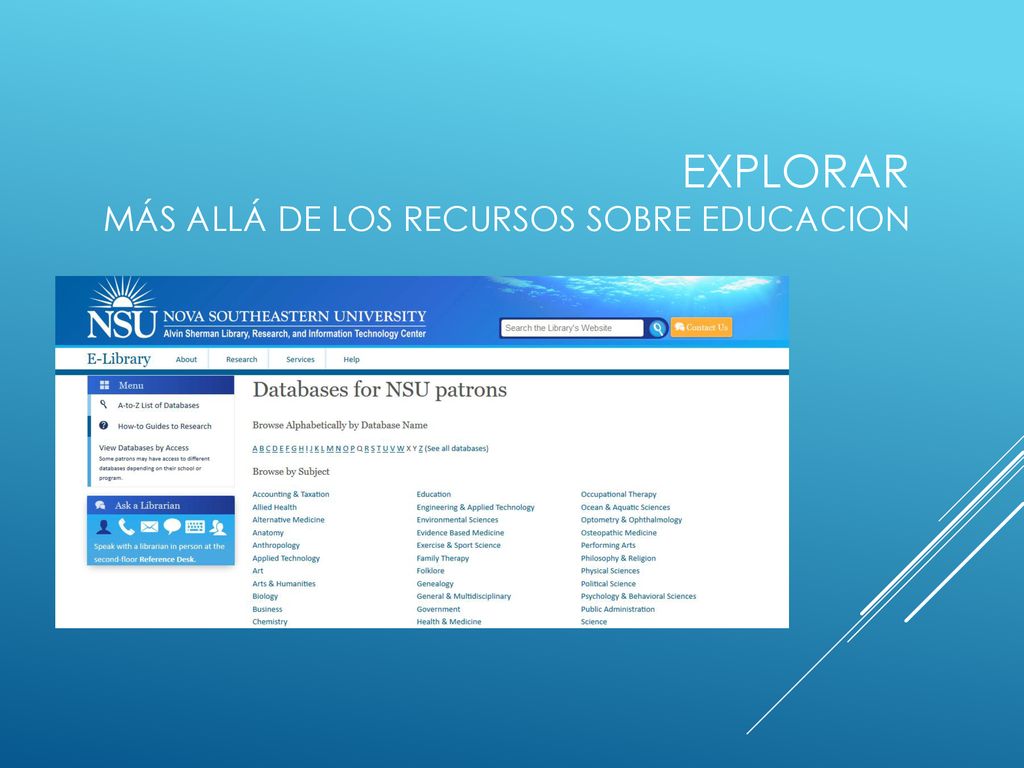Open the Help menu
This screenshot has height=768, width=1024.
351,359
